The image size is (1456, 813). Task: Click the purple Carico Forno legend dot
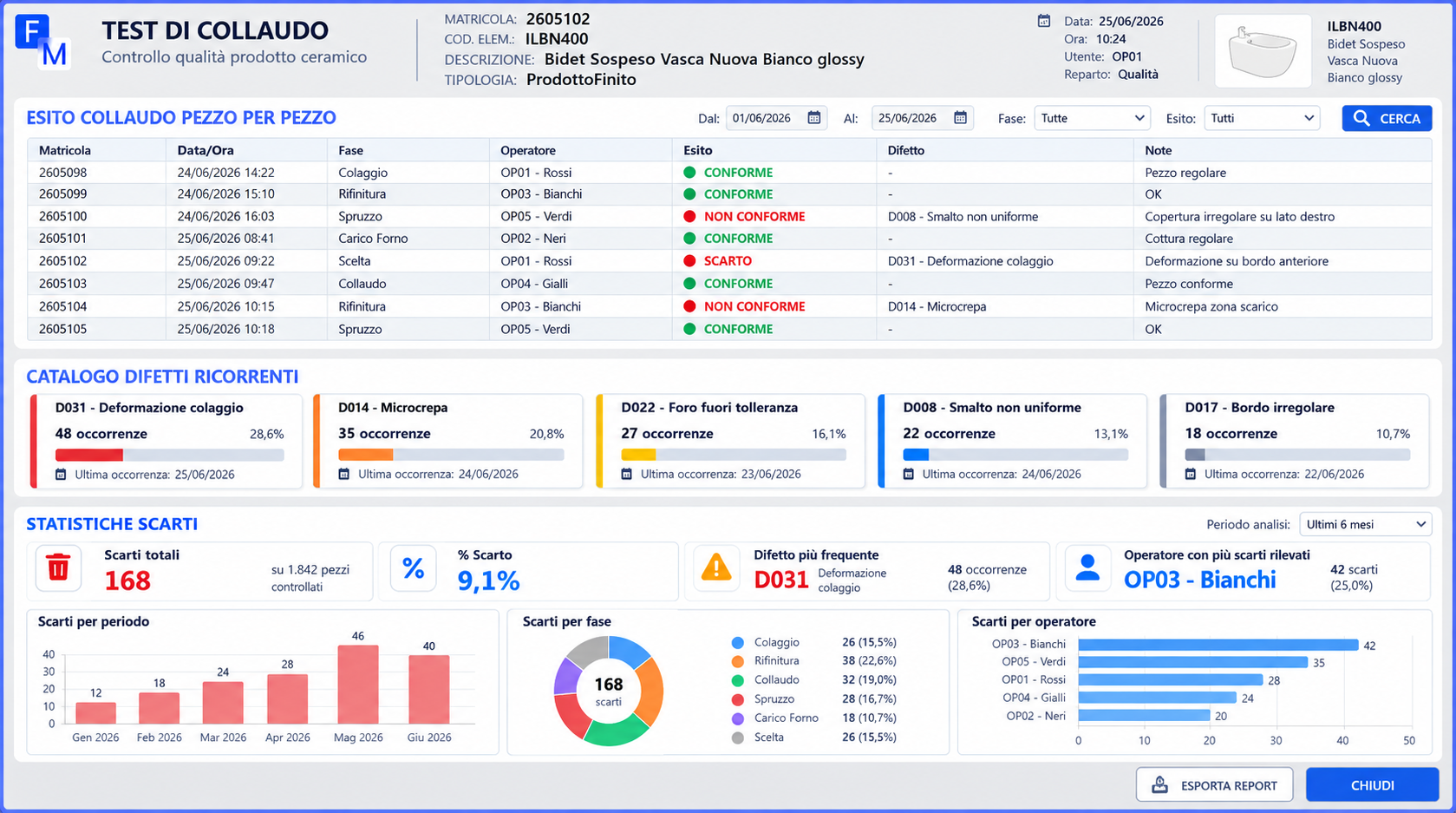(738, 718)
